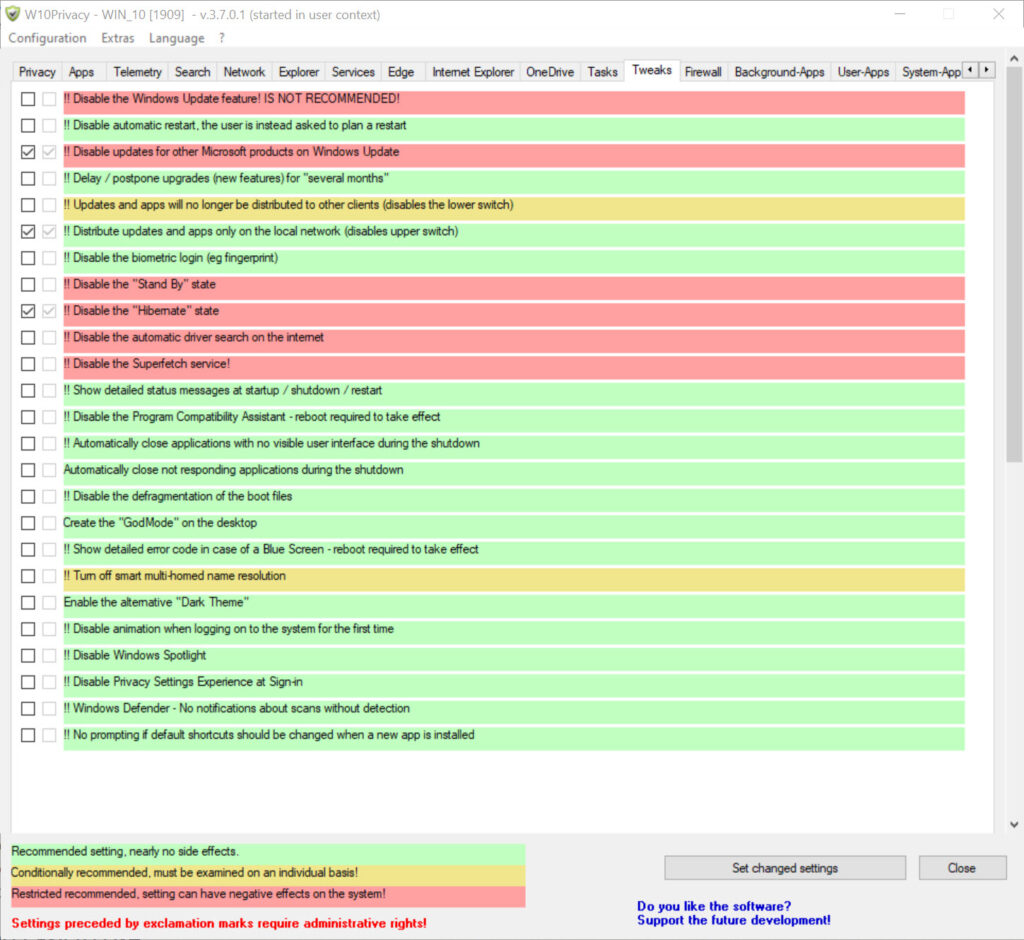Uncheck Distribute updates only on local network

click(x=28, y=231)
